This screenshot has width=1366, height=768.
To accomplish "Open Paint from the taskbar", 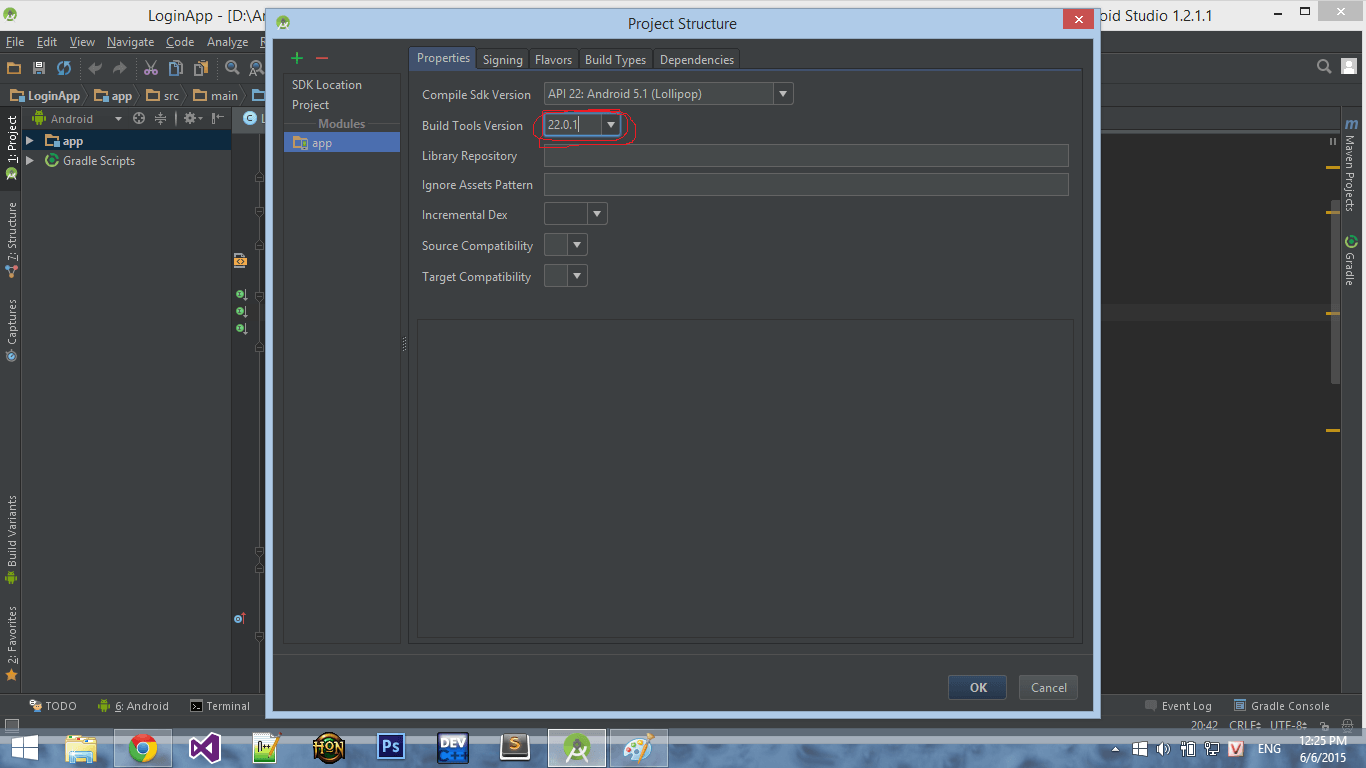I will [638, 748].
